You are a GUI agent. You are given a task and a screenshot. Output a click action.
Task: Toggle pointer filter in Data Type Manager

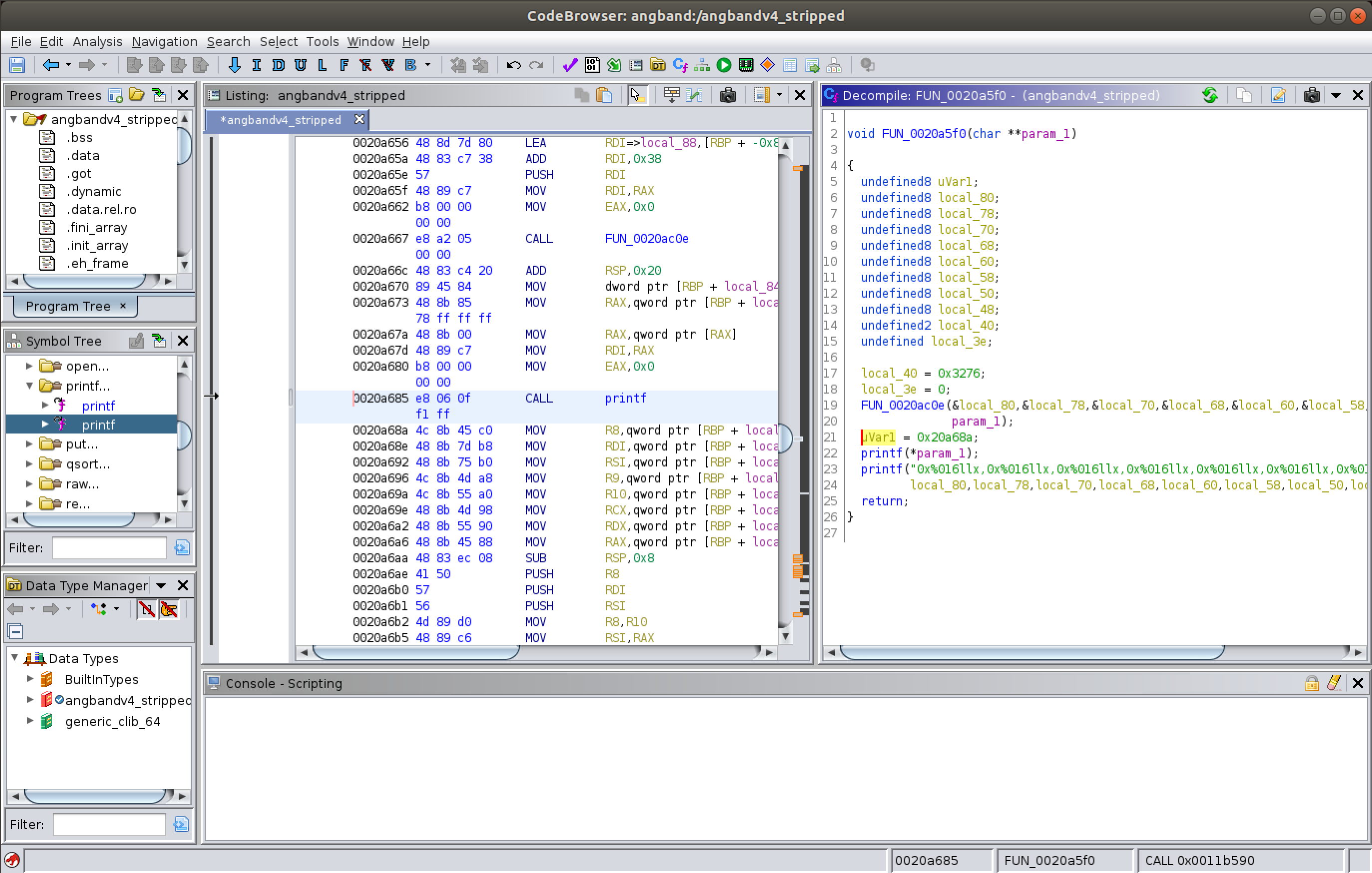tap(169, 609)
